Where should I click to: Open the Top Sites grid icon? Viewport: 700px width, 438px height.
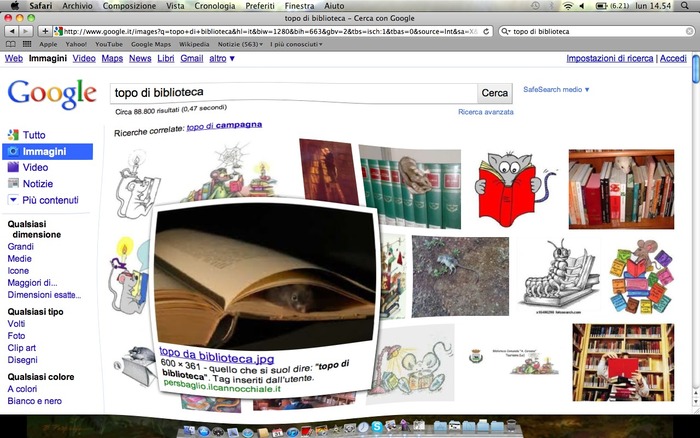point(27,44)
